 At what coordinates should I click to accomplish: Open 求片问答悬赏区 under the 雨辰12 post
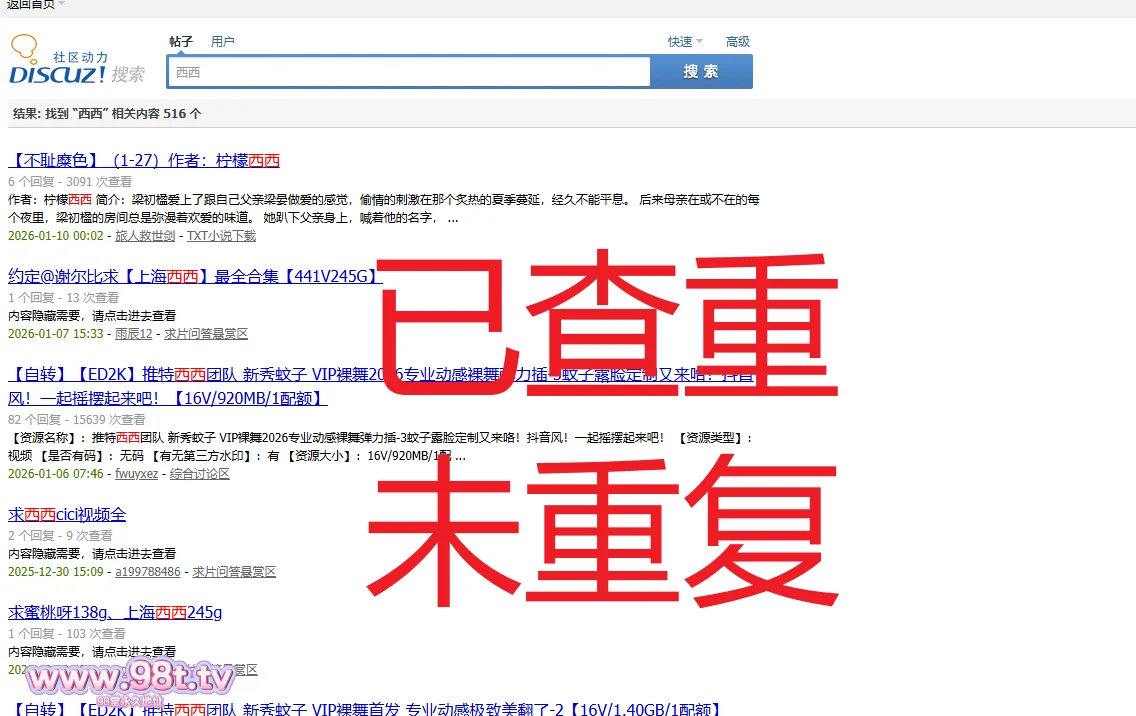[x=206, y=334]
